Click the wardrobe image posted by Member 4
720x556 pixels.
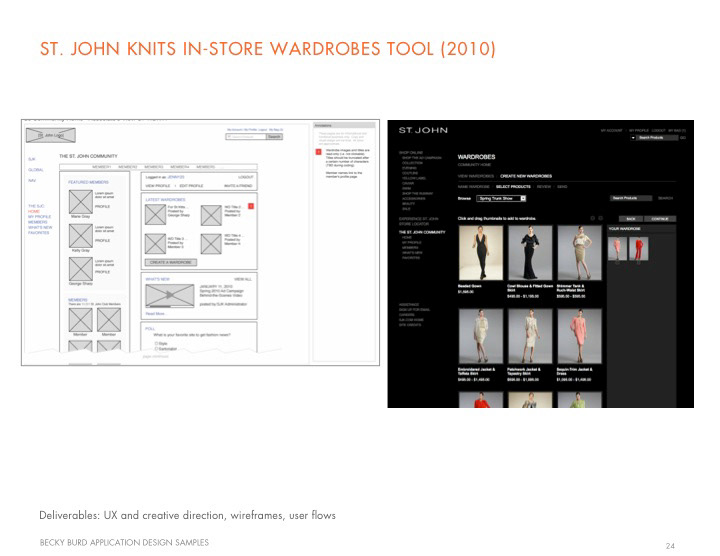(x=211, y=244)
